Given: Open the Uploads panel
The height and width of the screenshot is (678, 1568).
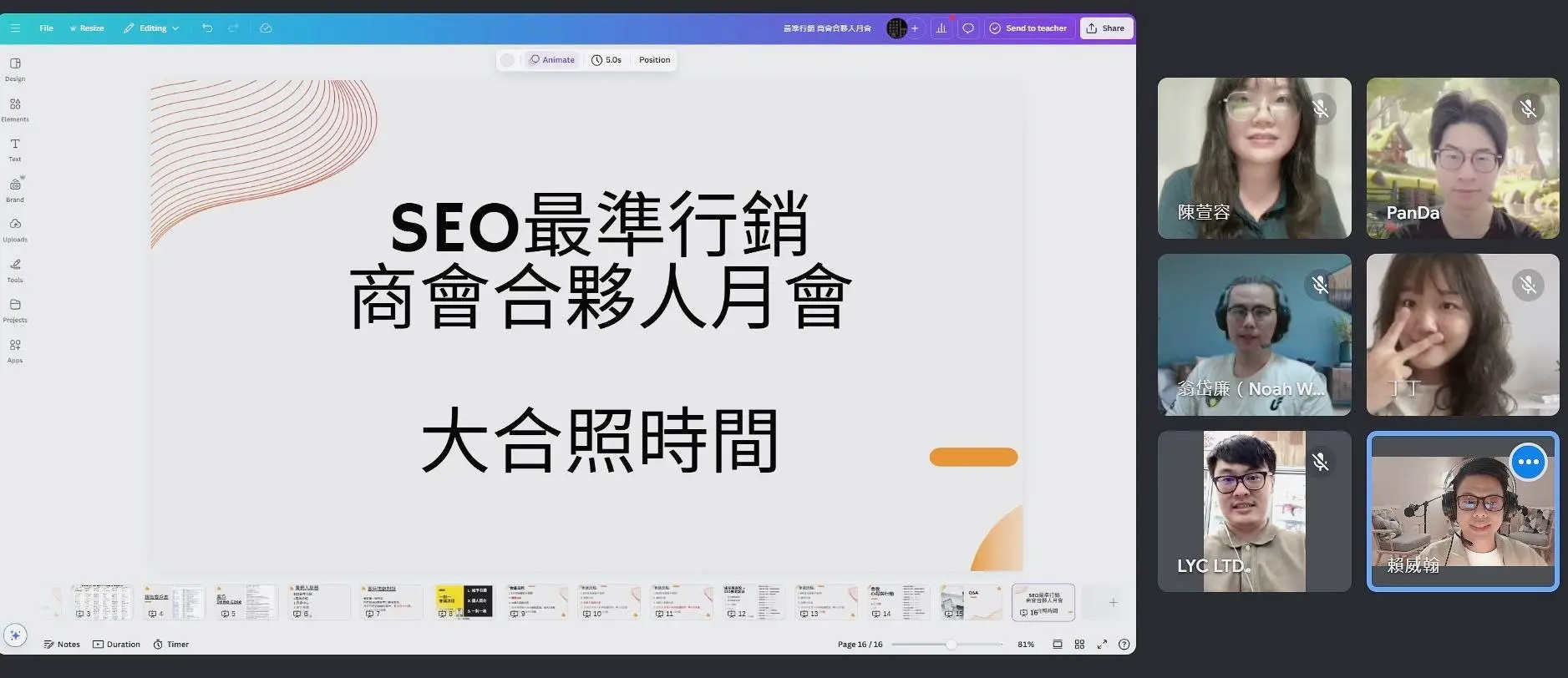Looking at the screenshot, I should [15, 230].
